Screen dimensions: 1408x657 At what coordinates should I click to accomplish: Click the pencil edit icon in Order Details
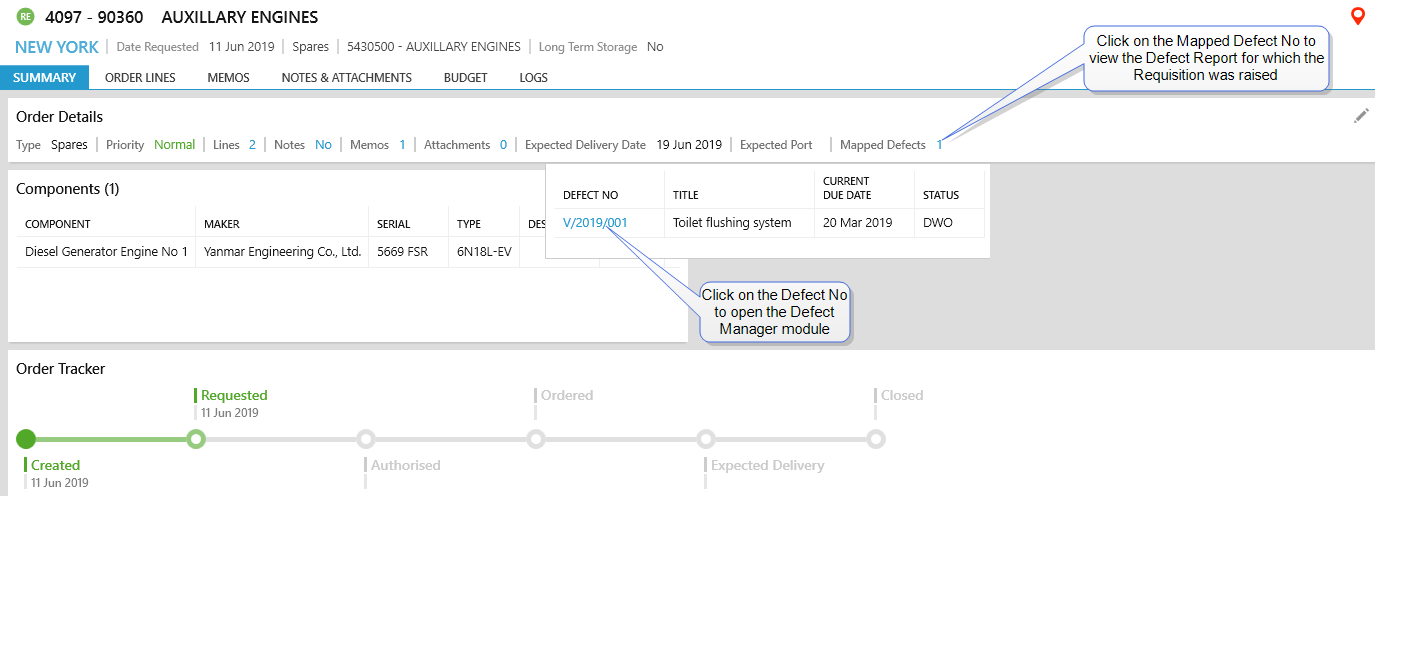pos(1360,116)
